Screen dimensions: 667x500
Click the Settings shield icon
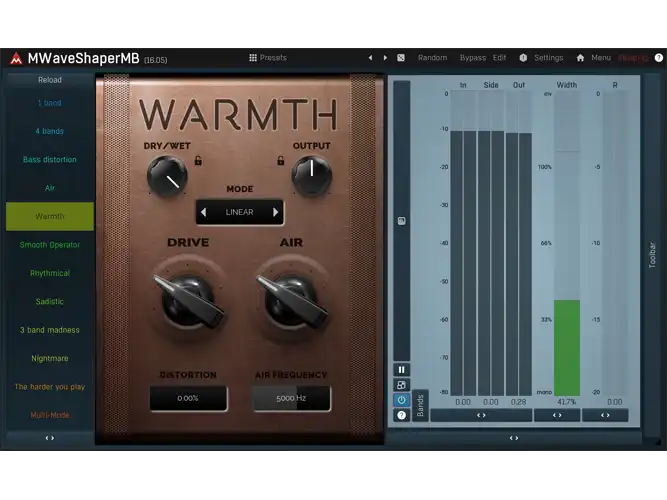click(523, 57)
